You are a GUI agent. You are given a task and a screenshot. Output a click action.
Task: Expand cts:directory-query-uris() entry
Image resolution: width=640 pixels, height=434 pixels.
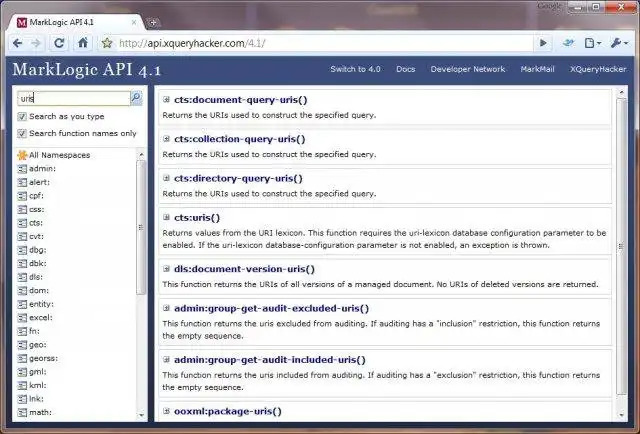click(x=166, y=178)
